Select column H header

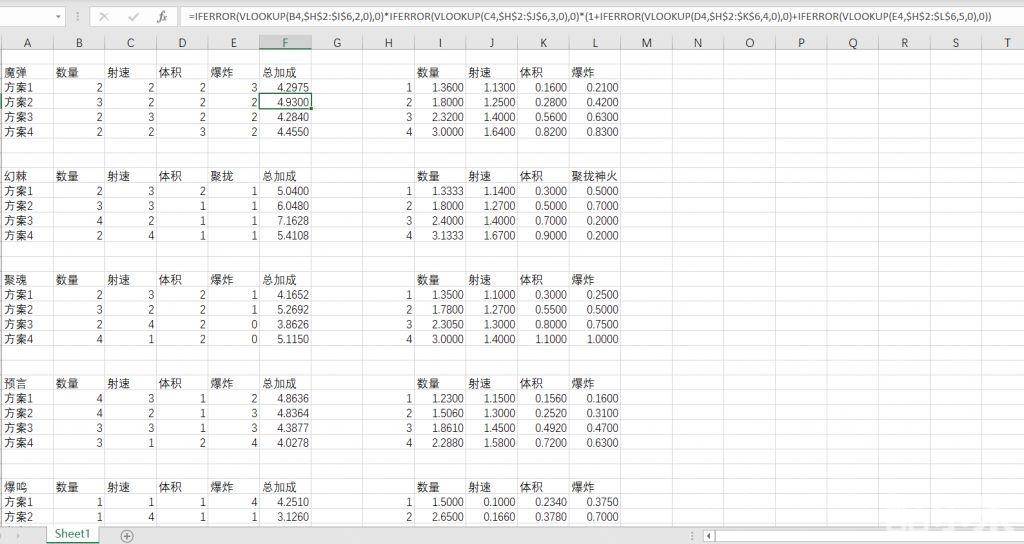[x=388, y=43]
